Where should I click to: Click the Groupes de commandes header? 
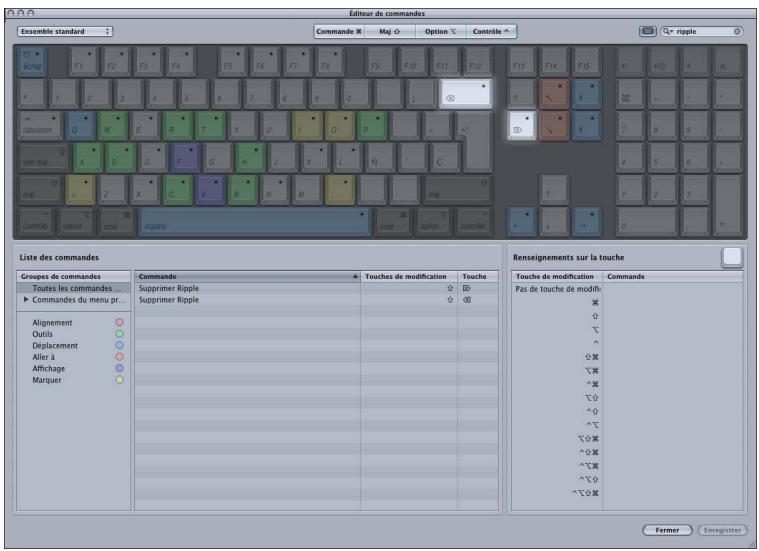pos(74,276)
